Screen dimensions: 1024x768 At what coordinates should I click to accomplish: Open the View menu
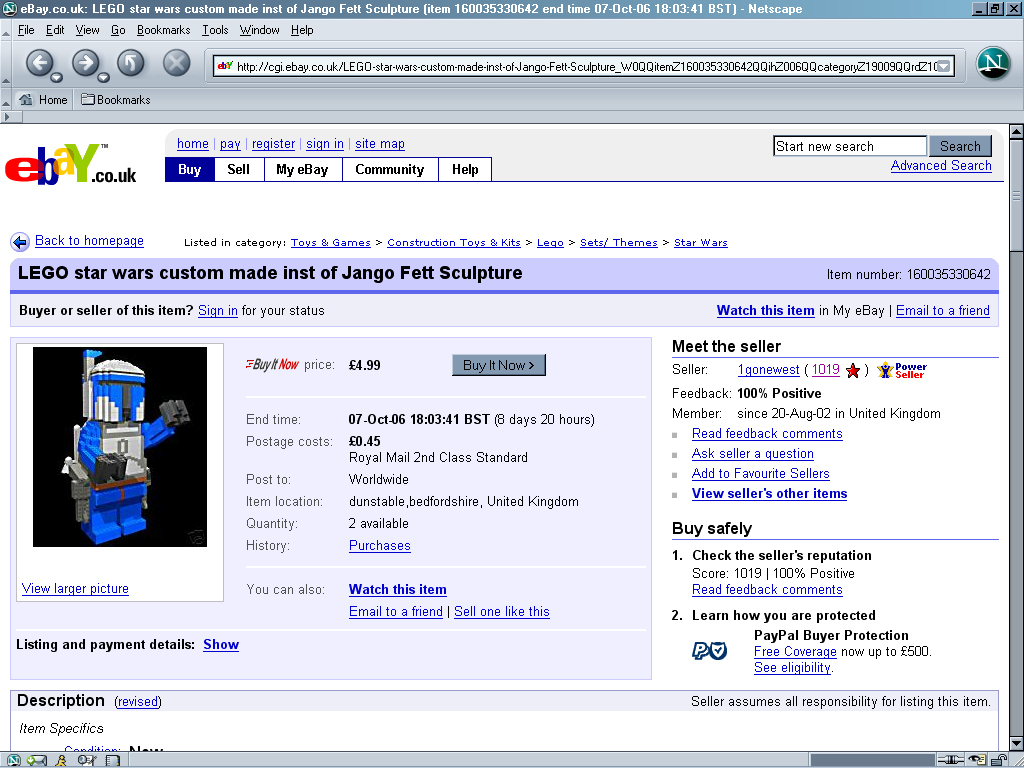[88, 30]
